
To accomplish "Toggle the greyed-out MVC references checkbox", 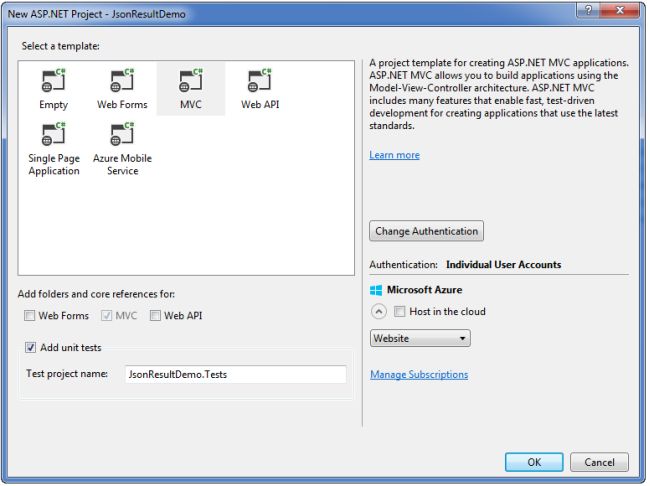I will click(x=107, y=316).
